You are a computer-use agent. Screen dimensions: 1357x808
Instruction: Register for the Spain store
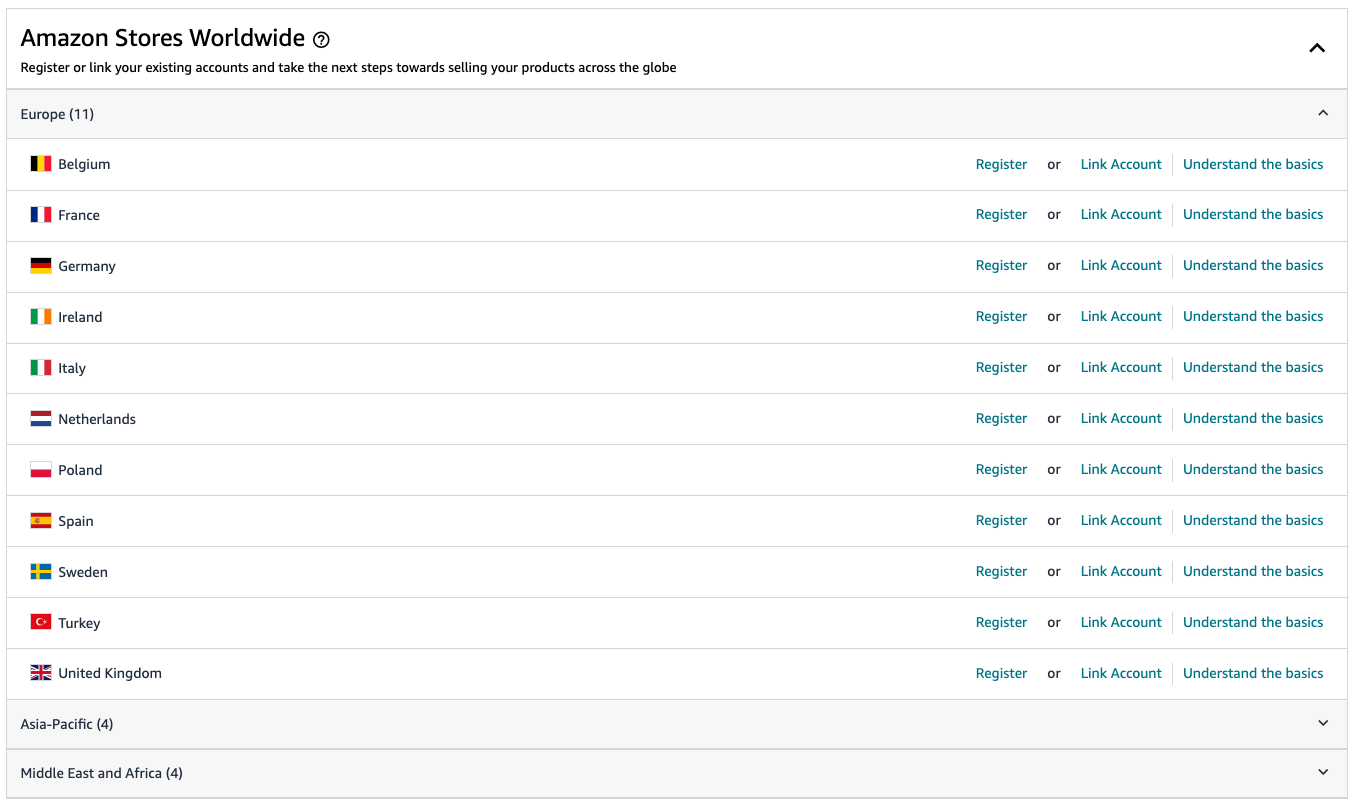1001,520
